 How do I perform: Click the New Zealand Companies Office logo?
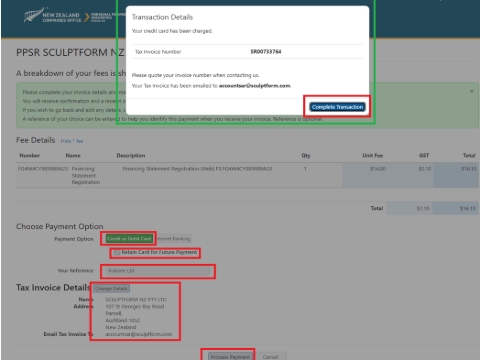pyautogui.click(x=52, y=16)
